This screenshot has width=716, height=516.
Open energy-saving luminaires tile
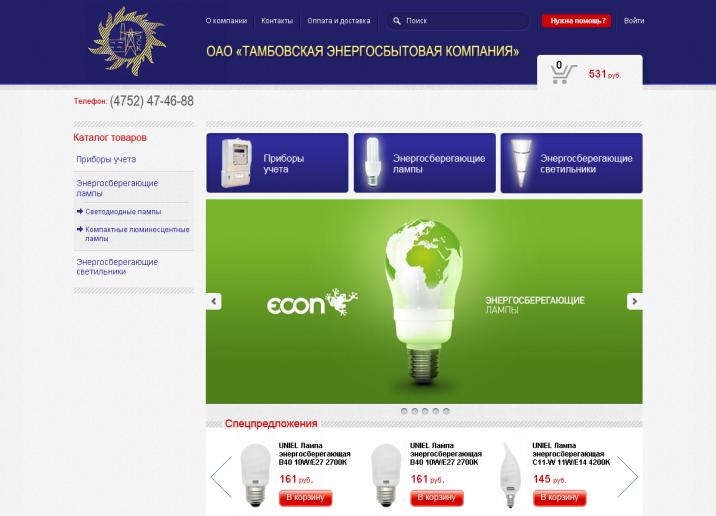[x=572, y=163]
